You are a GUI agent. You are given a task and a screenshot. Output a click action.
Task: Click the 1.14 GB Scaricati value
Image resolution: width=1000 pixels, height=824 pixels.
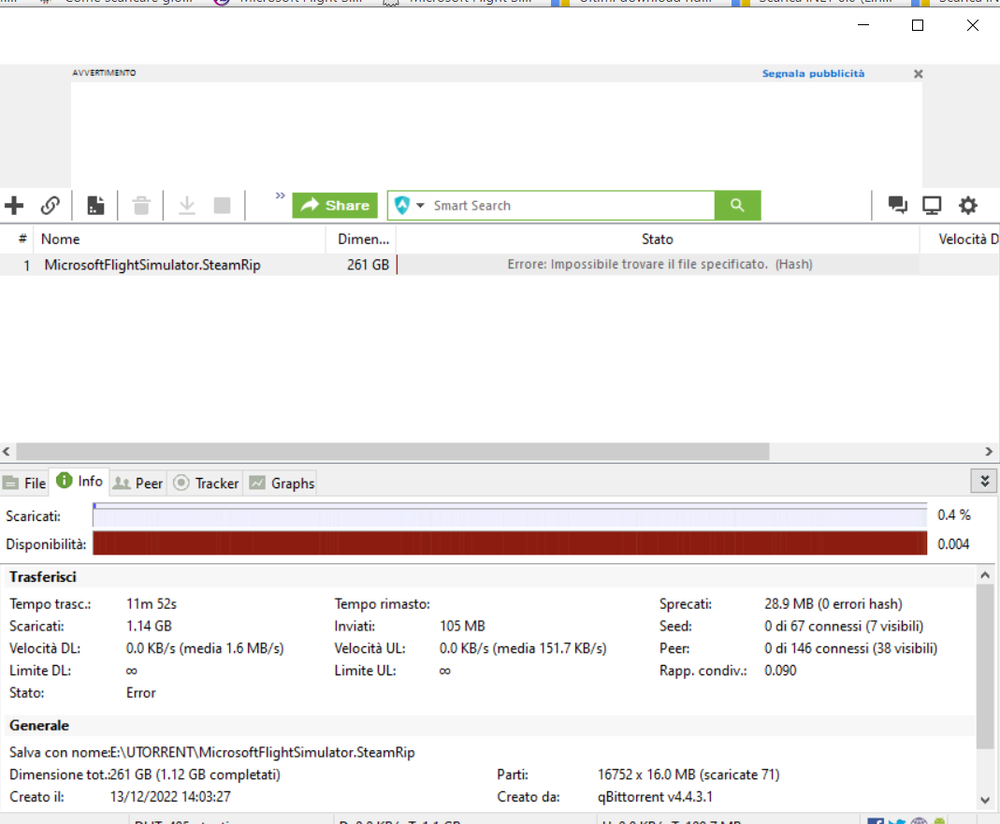[x=149, y=626]
